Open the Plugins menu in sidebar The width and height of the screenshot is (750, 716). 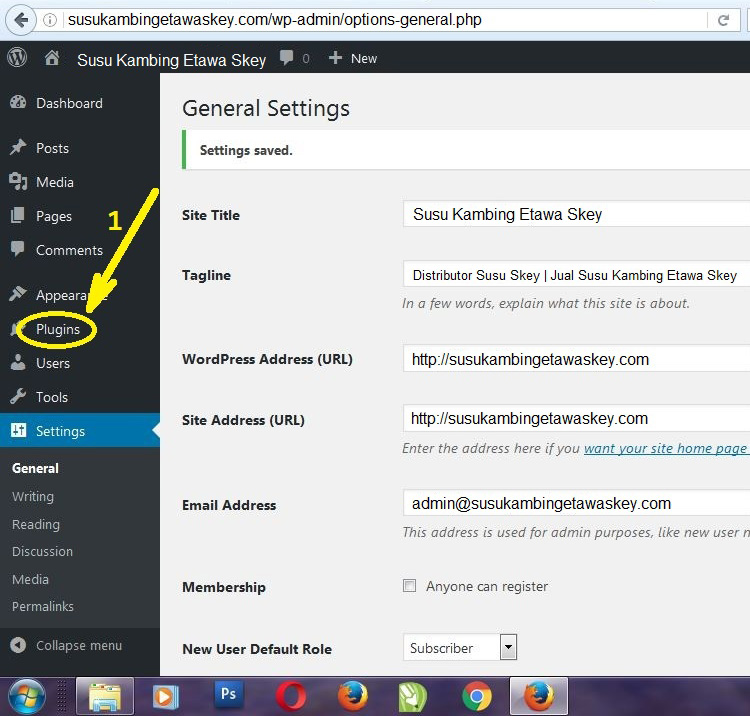click(57, 329)
